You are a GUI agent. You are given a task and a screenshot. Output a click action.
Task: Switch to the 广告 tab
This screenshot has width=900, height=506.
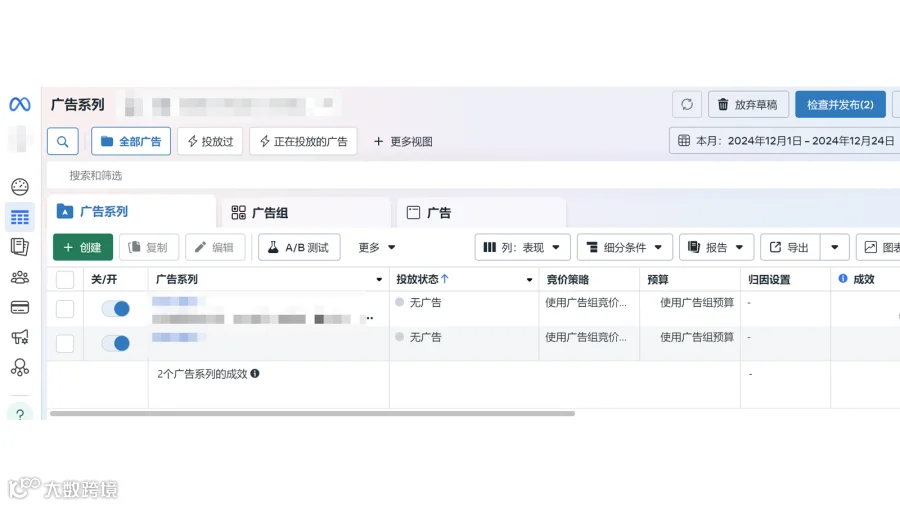481,213
